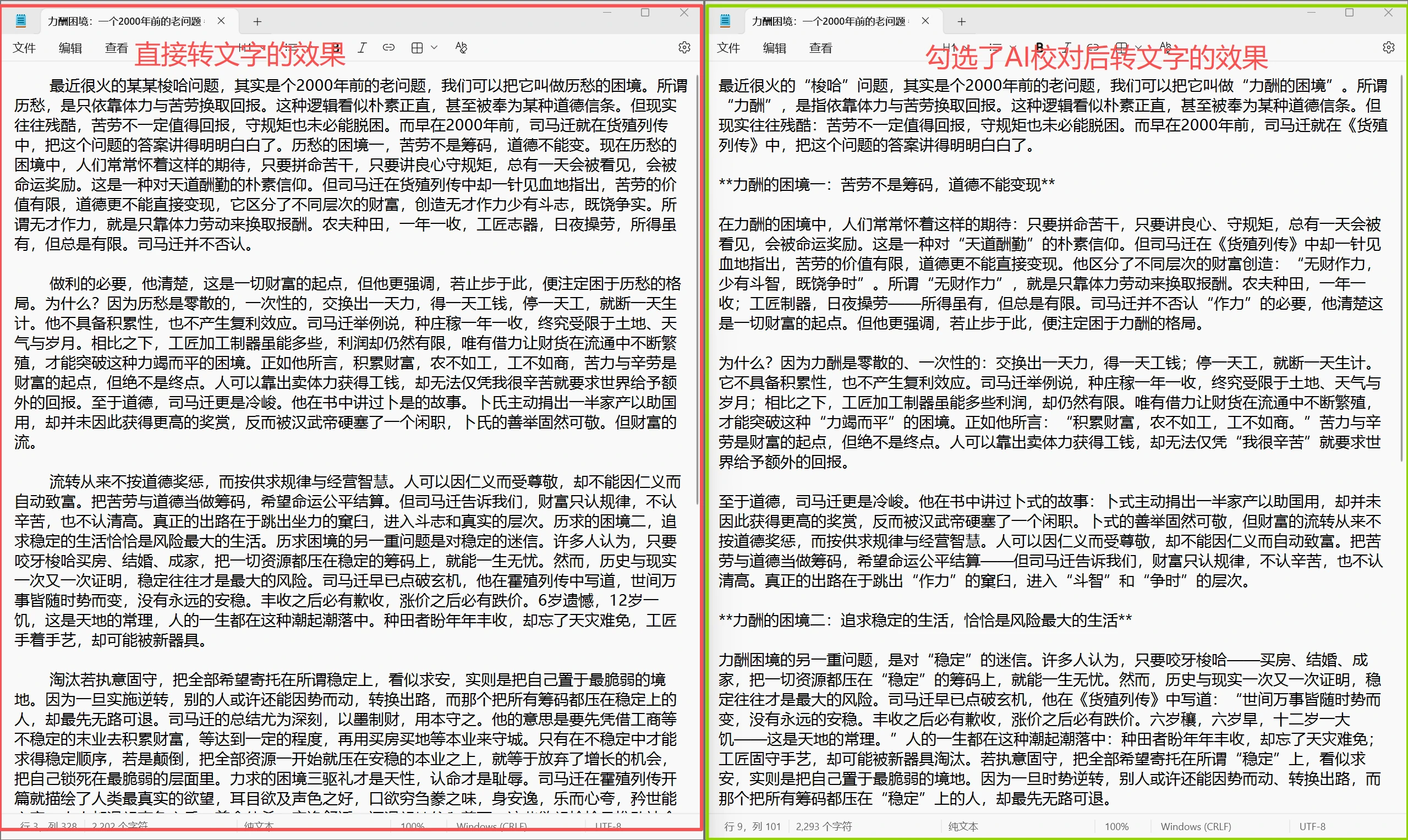Image resolution: width=1408 pixels, height=840 pixels.
Task: Click insert table icon in left window
Action: [x=417, y=48]
